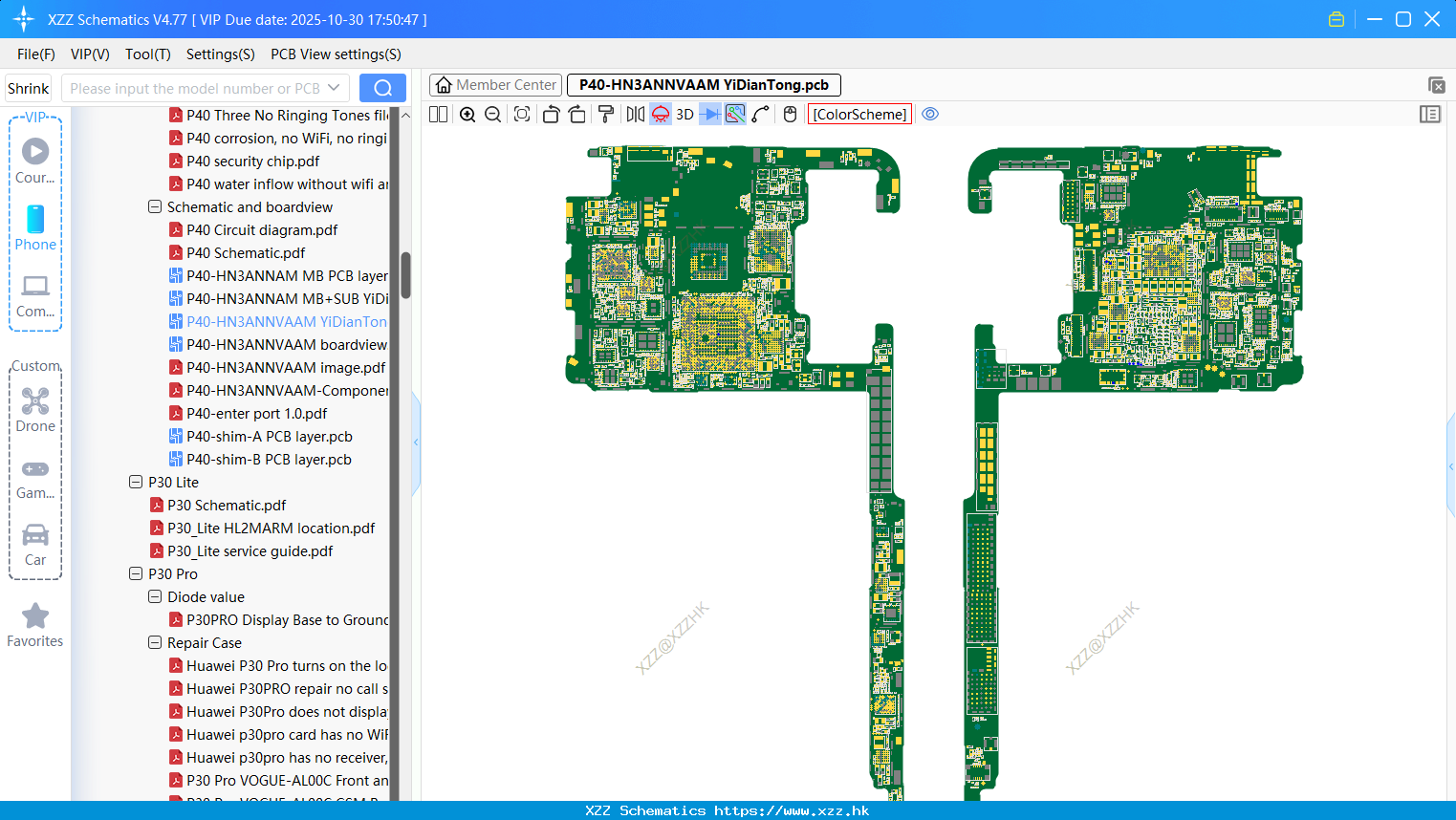The image size is (1456, 820).
Task: Click the VIP gift icon in title bar
Action: point(1336,19)
